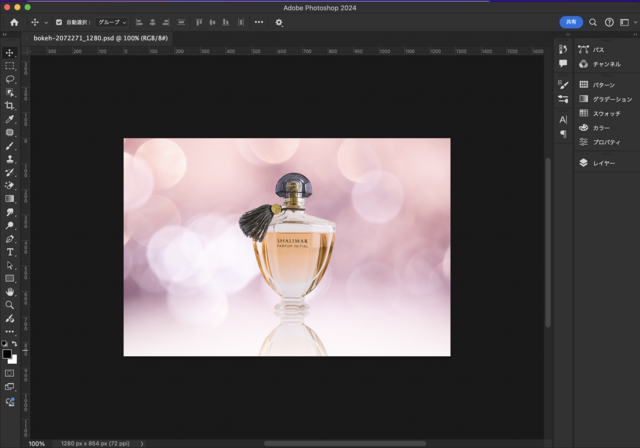Swap foreground and background colors
This screenshot has height=448, width=640.
click(x=15, y=344)
